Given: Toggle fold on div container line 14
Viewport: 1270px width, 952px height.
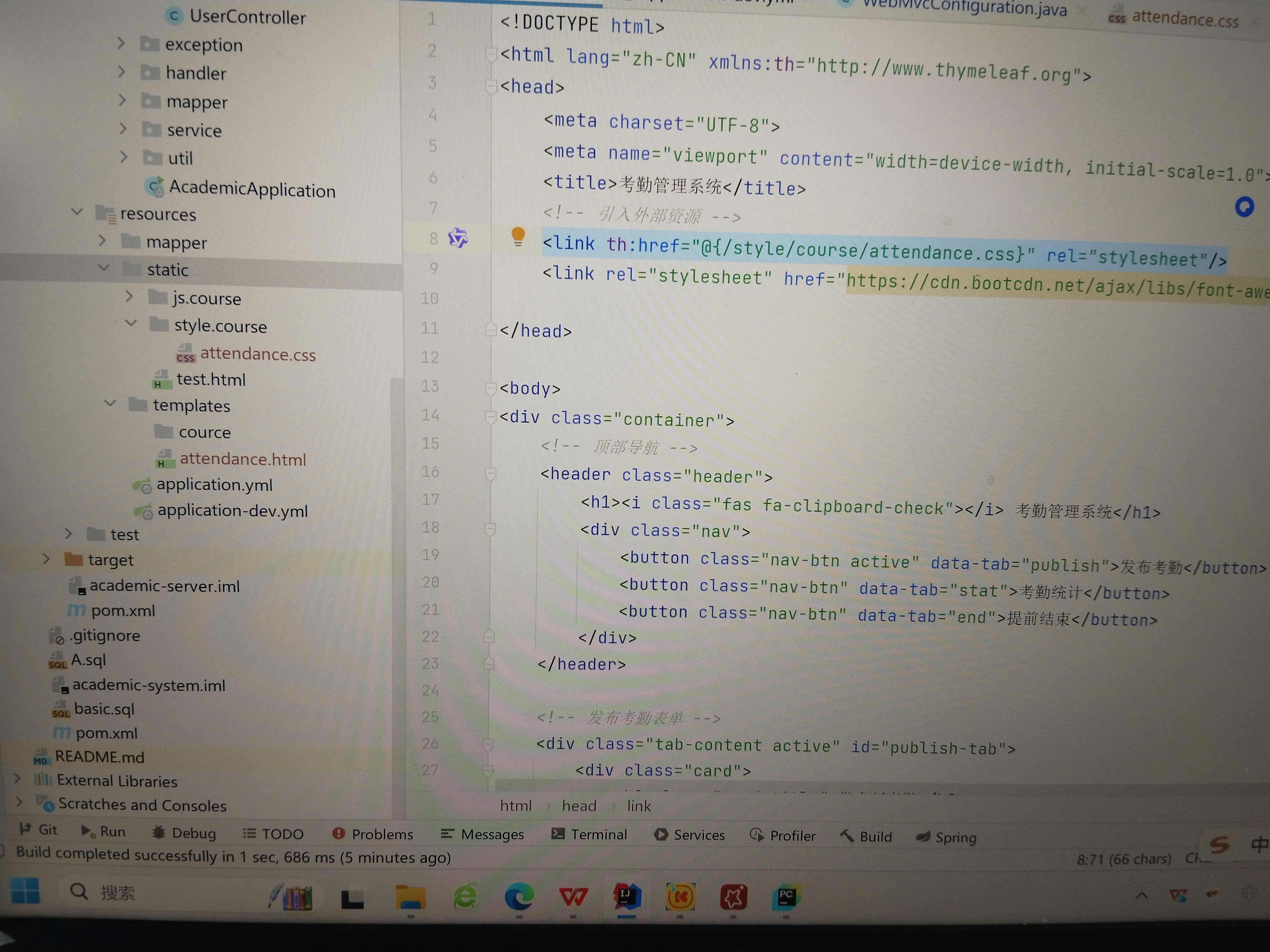Looking at the screenshot, I should [490, 417].
